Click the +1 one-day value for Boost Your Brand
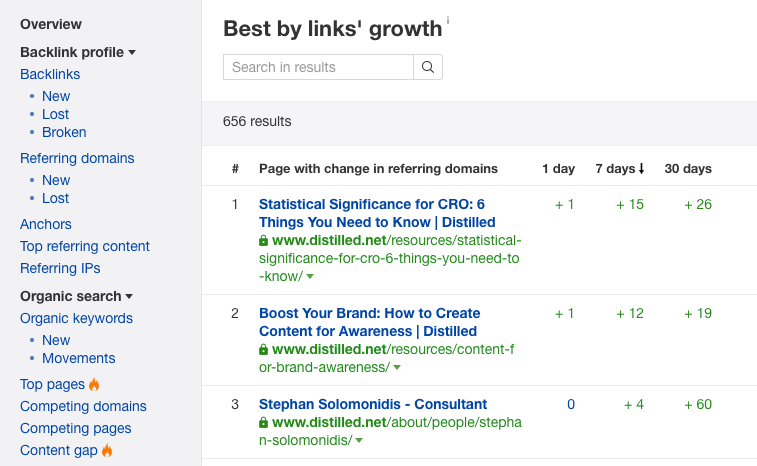Image resolution: width=757 pixels, height=466 pixels. click(x=564, y=314)
